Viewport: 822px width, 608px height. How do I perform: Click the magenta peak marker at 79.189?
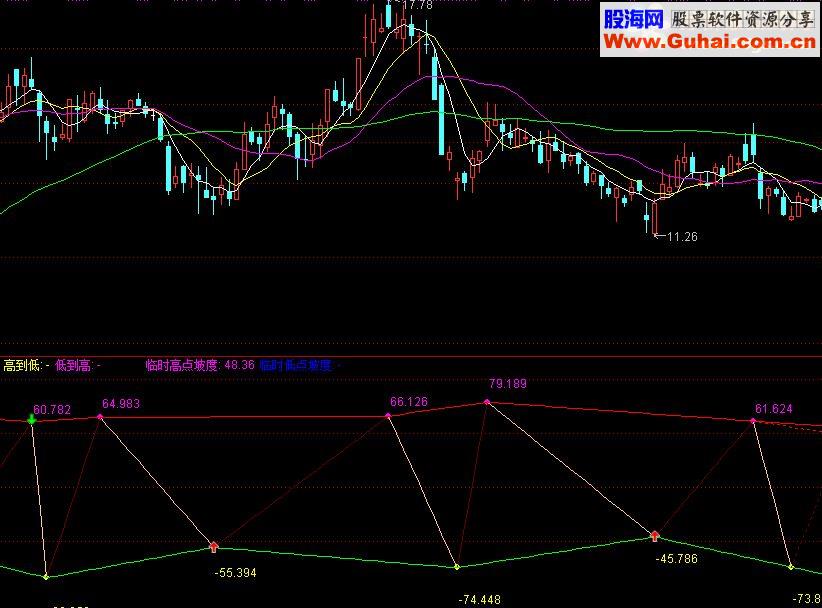(487, 402)
